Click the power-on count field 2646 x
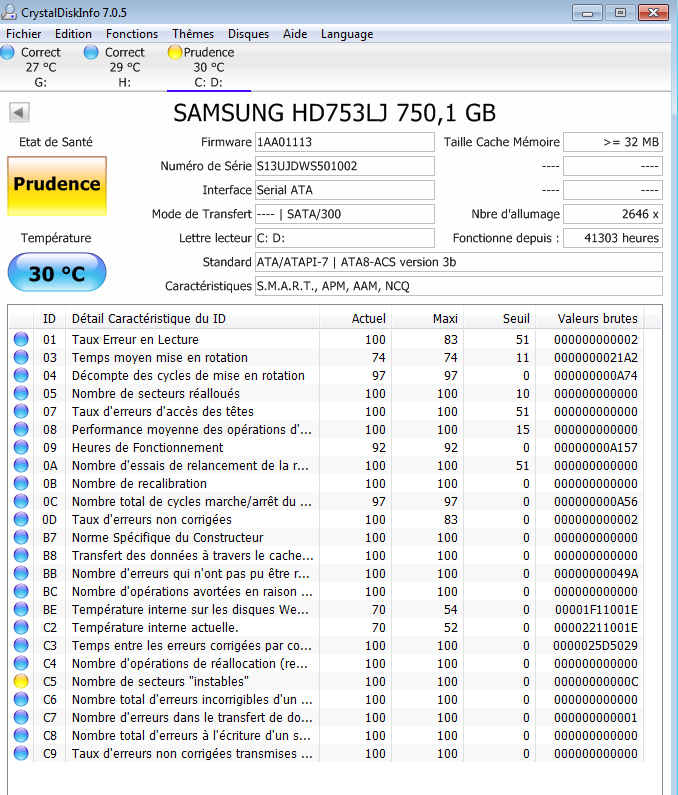This screenshot has height=795, width=678. click(x=613, y=214)
